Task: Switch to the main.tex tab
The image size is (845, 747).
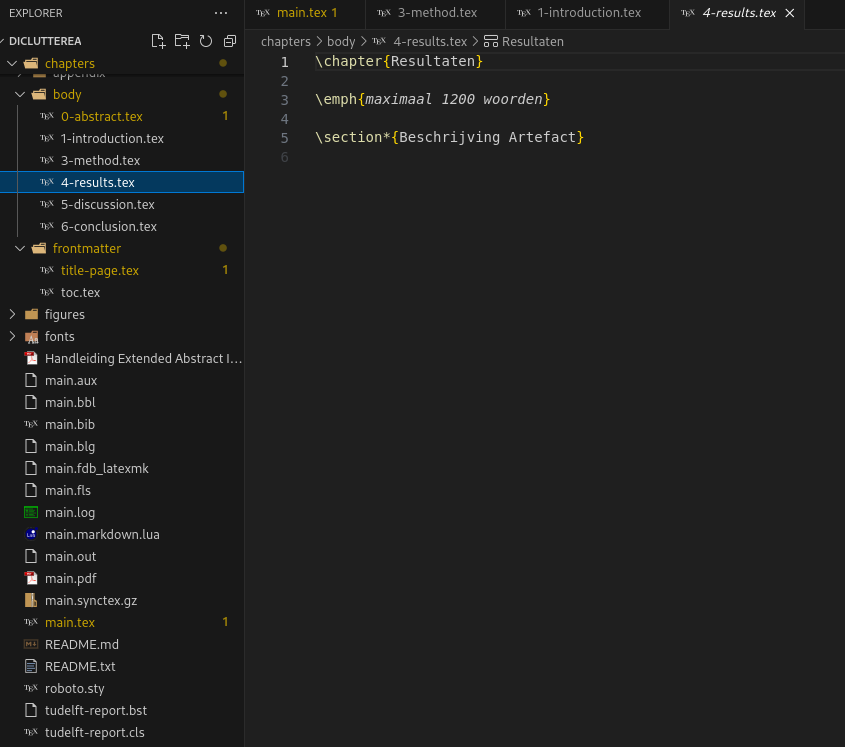Action: tap(305, 13)
